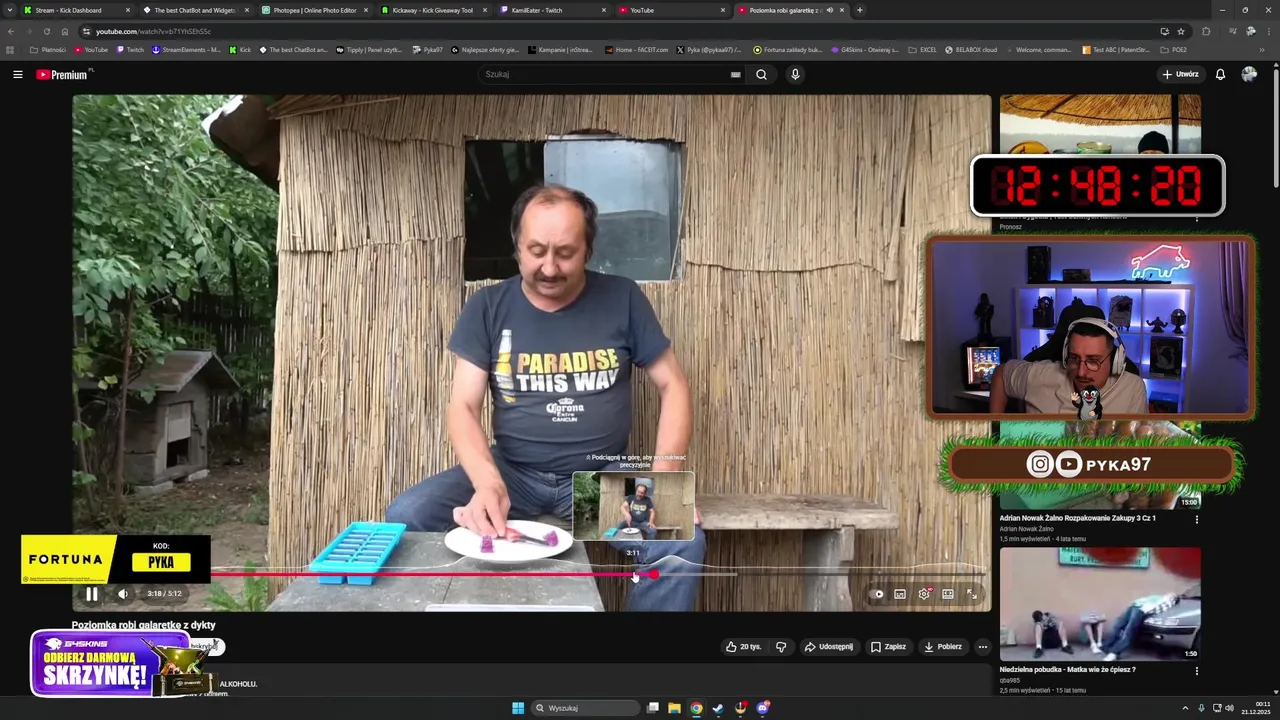Open the EXCEL bookmarks folder

922,49
